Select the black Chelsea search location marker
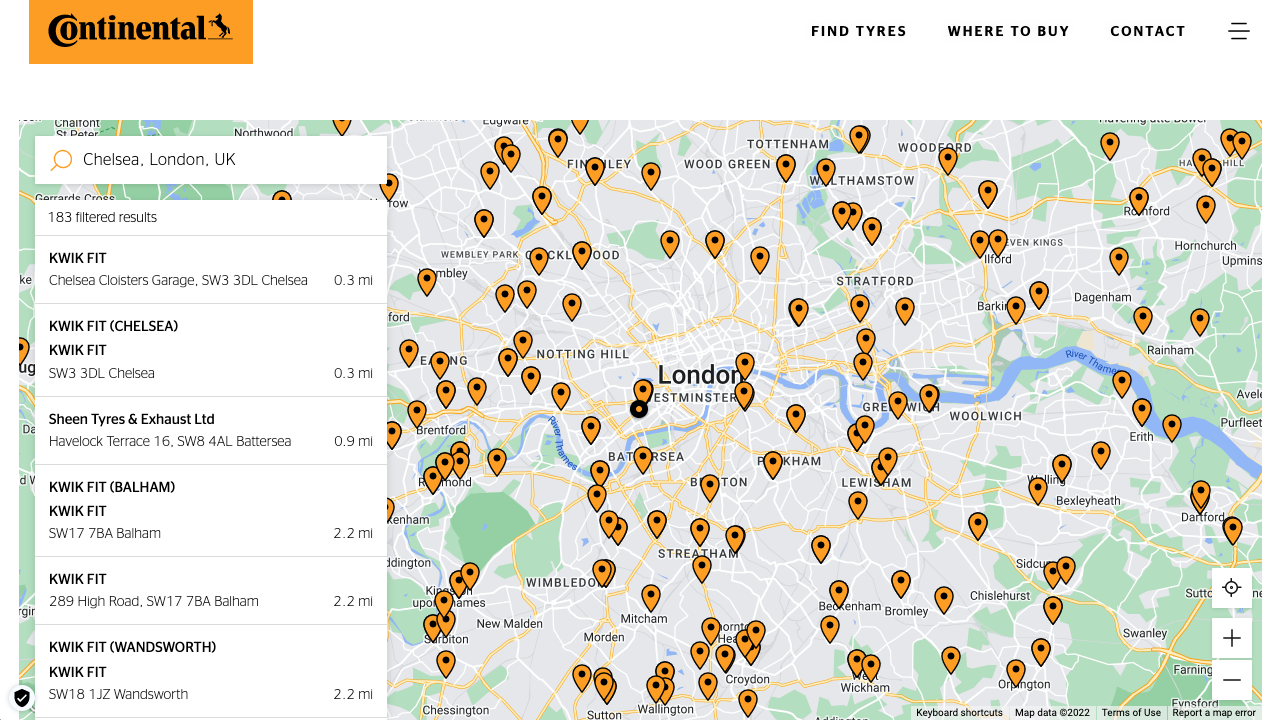Screen dimensions: 1280x720 pos(639,409)
